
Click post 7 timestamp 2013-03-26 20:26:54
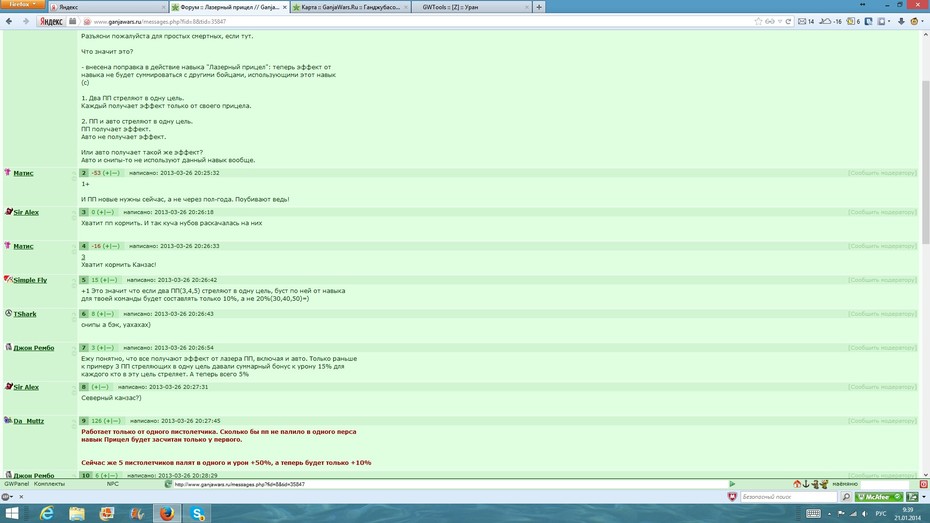point(182,348)
